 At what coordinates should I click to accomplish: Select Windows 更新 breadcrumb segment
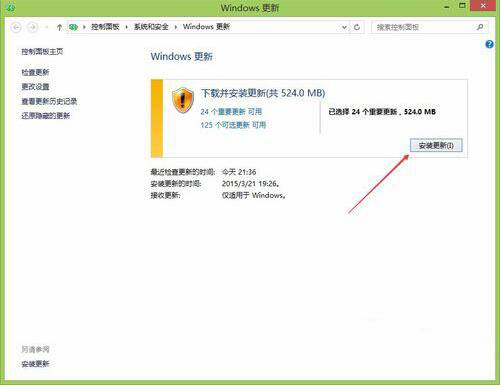click(206, 27)
